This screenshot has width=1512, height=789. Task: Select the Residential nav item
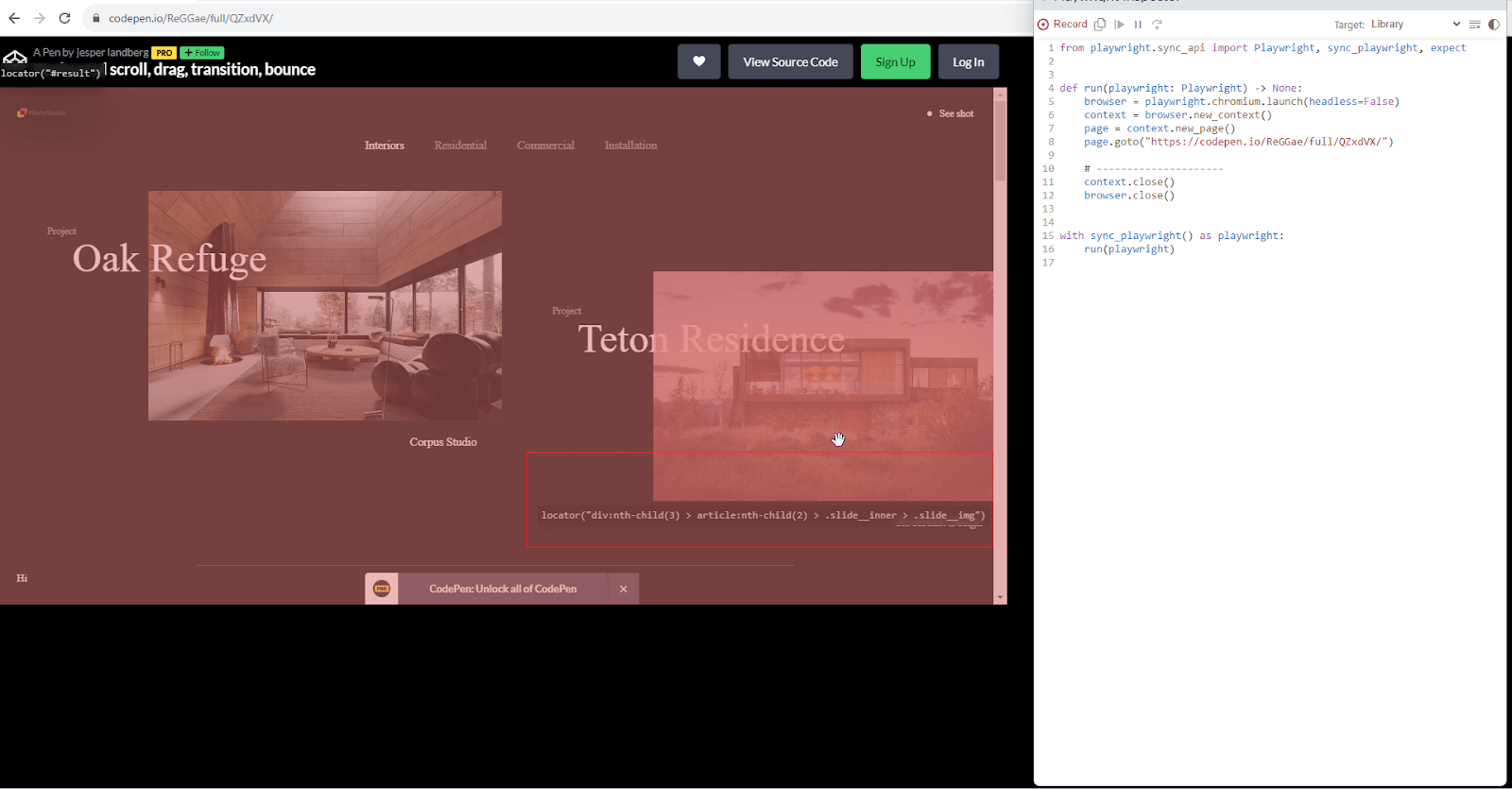click(x=460, y=146)
